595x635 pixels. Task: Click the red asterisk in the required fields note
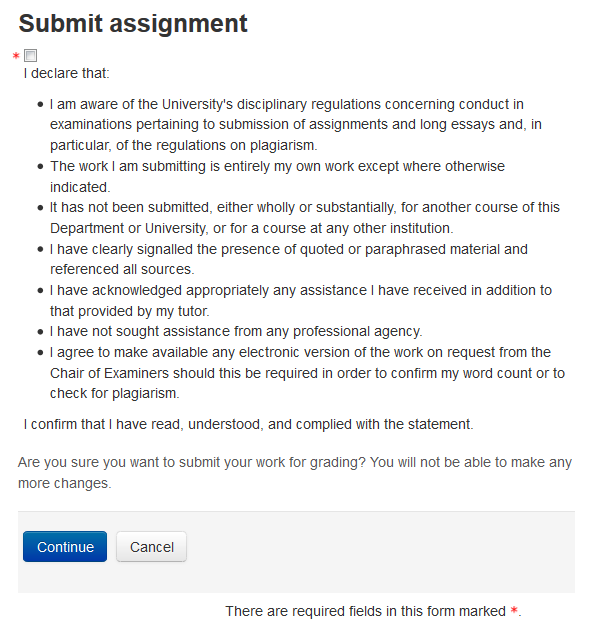coord(514,610)
